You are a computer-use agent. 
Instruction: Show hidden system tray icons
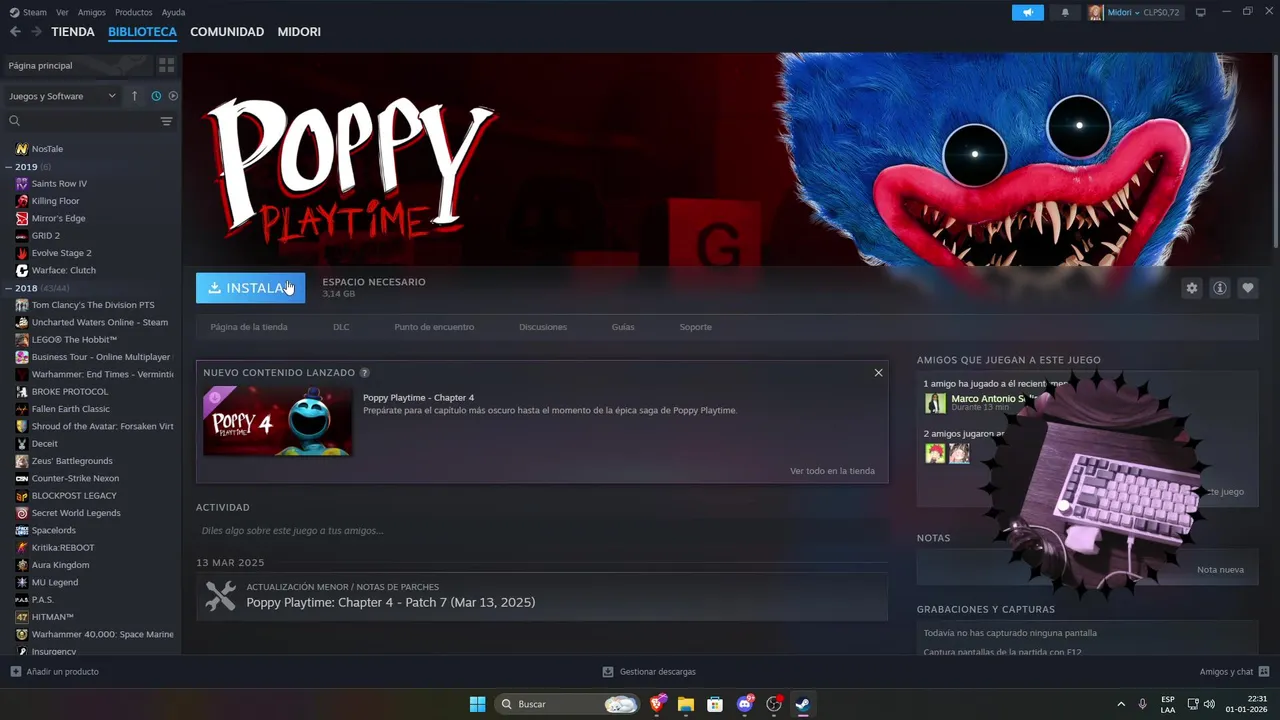[x=1121, y=704]
